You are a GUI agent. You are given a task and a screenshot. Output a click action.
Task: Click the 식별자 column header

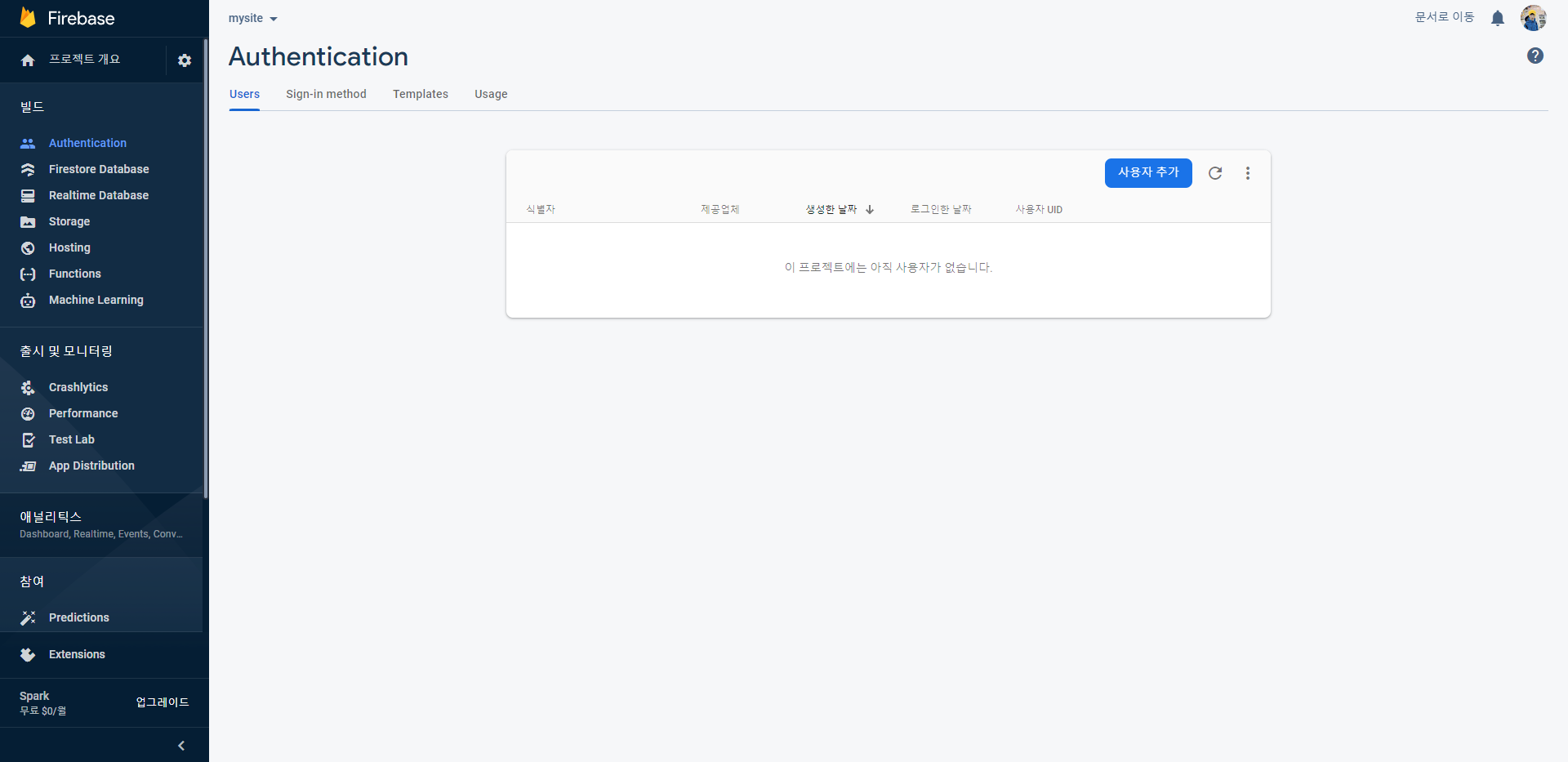coord(541,210)
